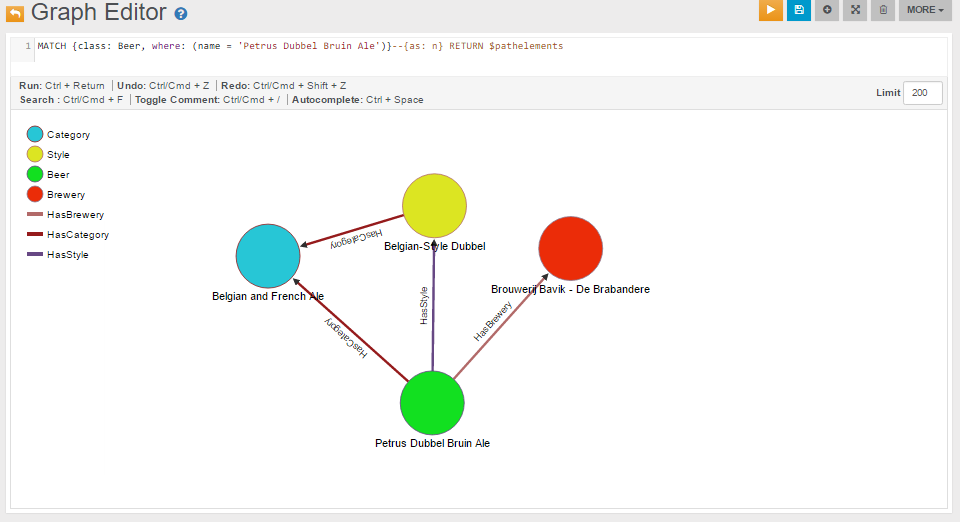960x522 pixels.
Task: Click the yellow Style legend swatch
Action: (x=35, y=155)
